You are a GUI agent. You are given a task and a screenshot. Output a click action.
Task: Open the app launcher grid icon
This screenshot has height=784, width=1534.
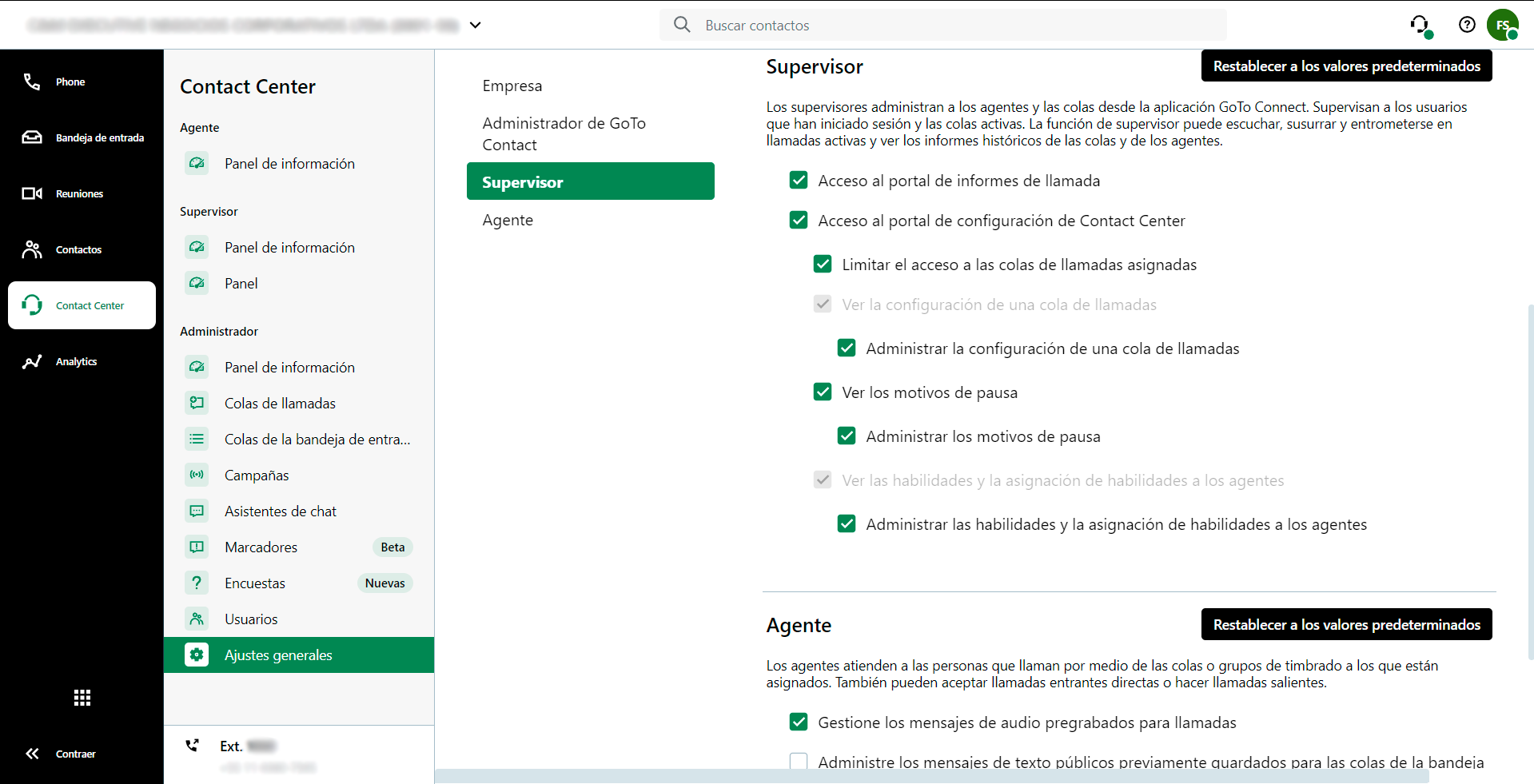coord(82,698)
